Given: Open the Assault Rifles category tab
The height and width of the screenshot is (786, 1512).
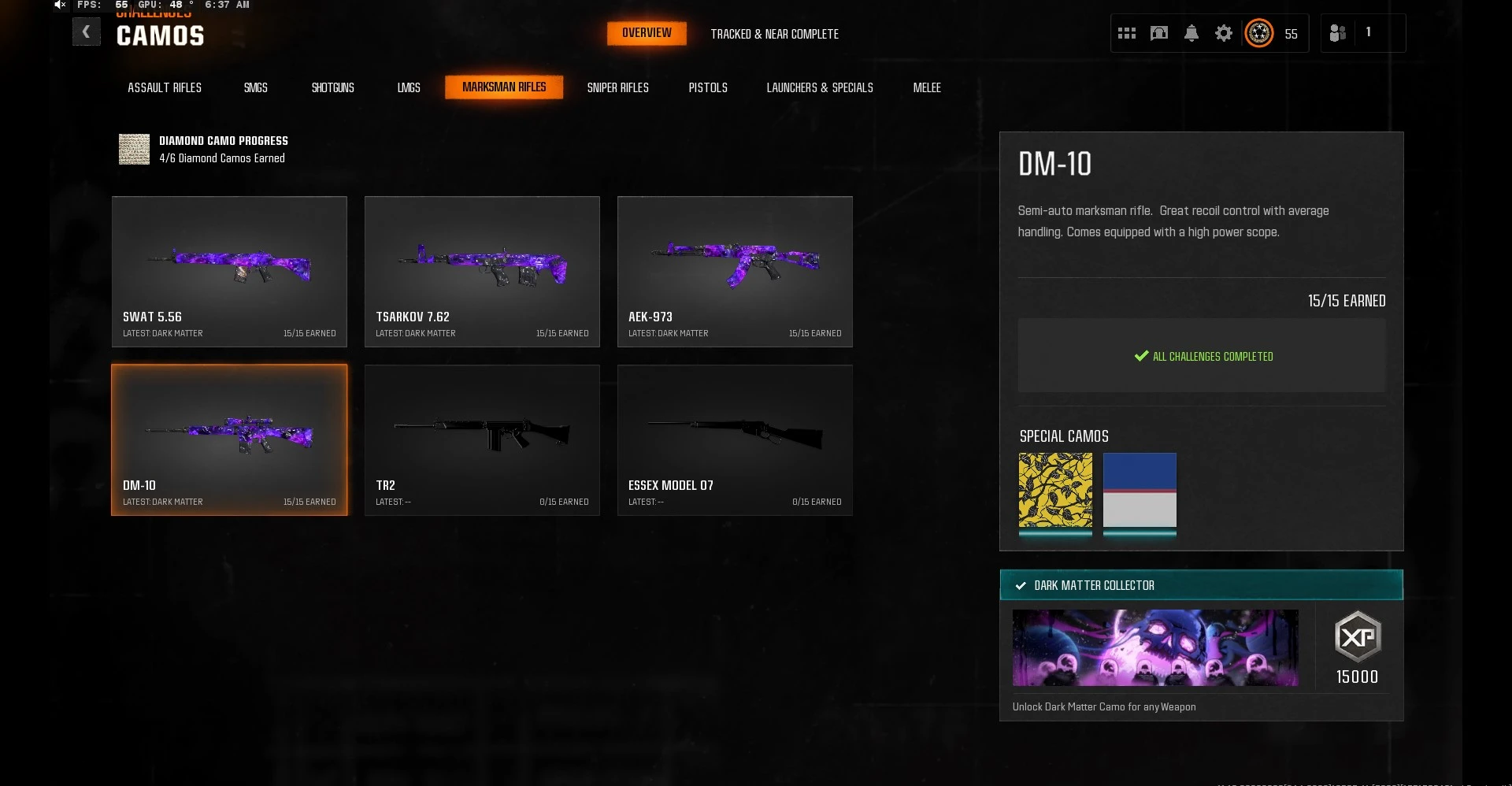Looking at the screenshot, I should [x=165, y=87].
